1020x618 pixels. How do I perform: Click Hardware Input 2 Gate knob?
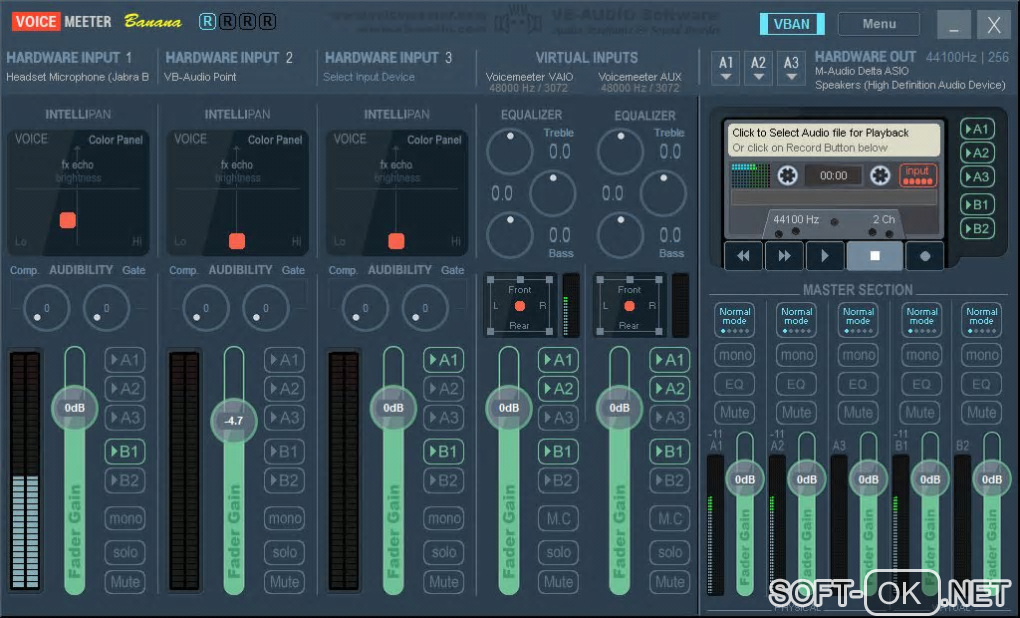265,308
